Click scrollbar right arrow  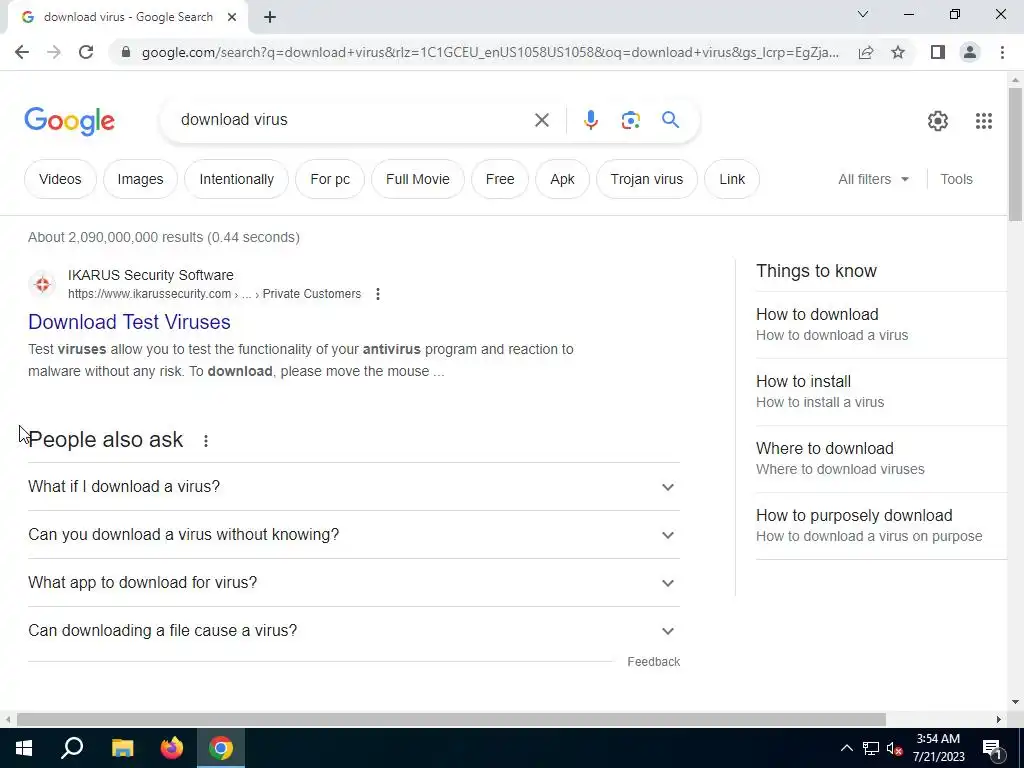(x=999, y=719)
